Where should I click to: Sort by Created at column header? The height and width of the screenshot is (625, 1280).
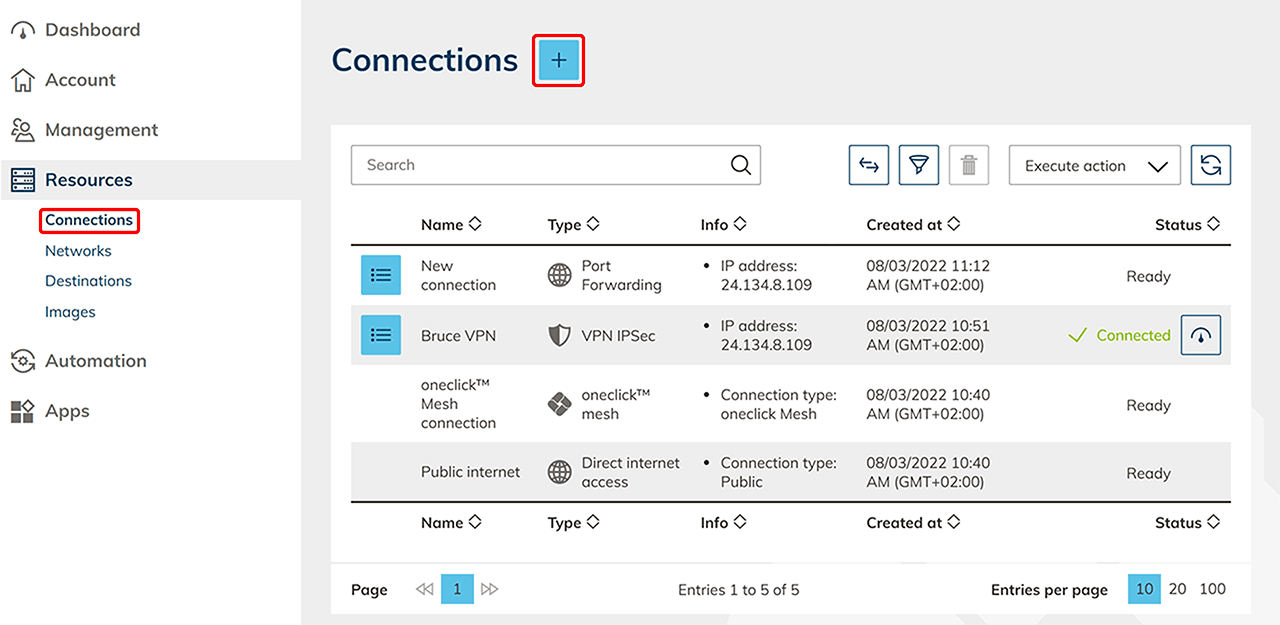913,225
